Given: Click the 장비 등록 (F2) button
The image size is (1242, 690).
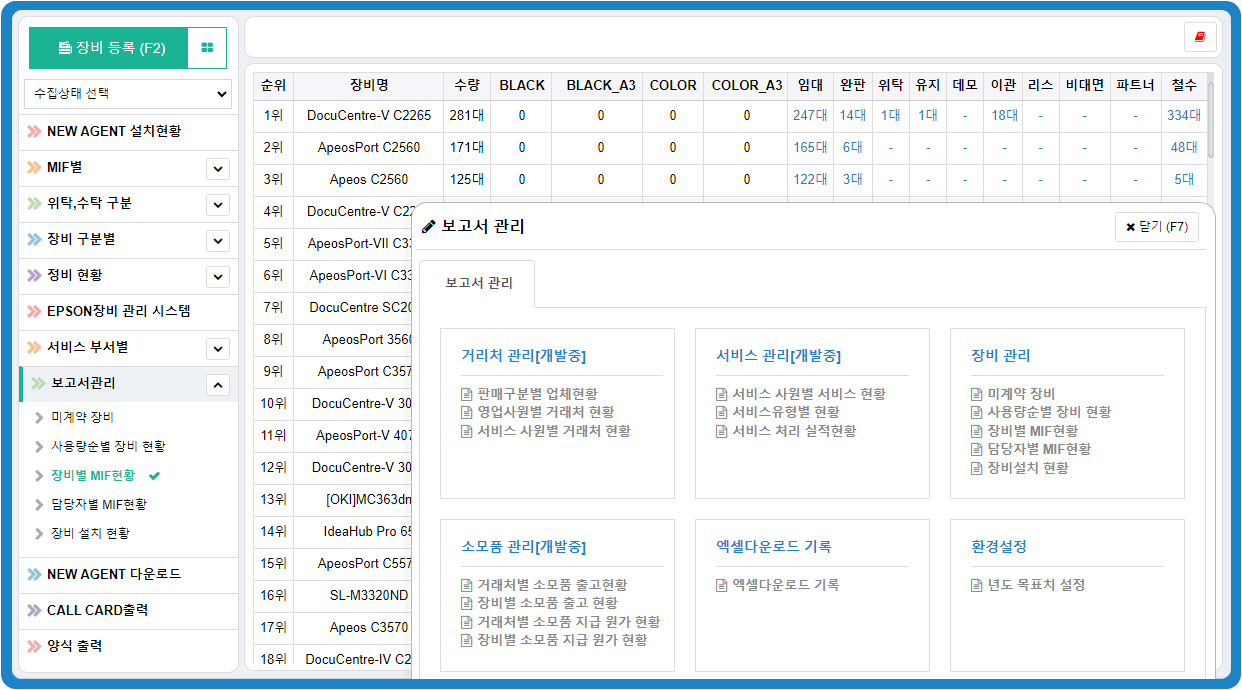Looking at the screenshot, I should [x=109, y=48].
